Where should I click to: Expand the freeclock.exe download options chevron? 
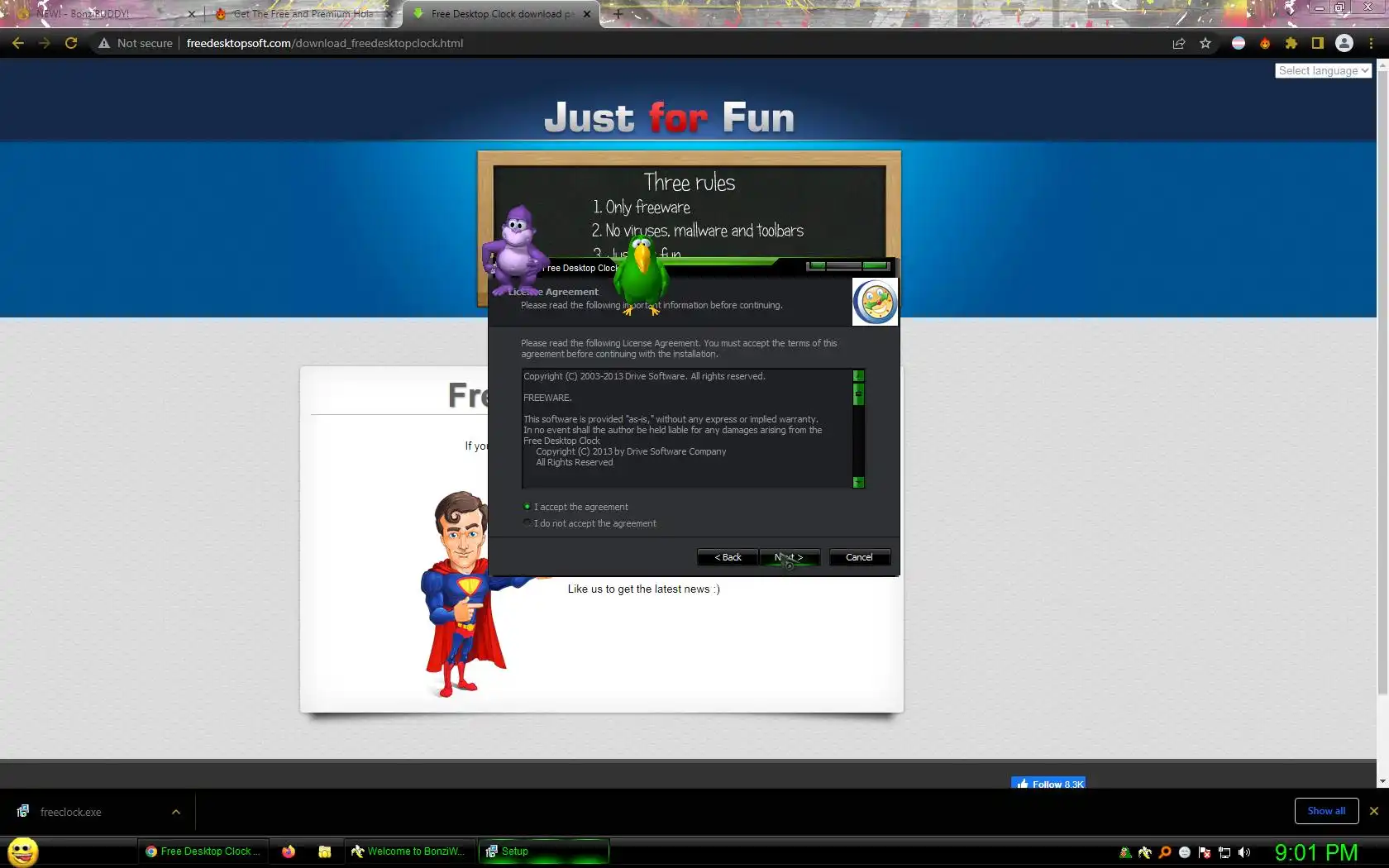pyautogui.click(x=176, y=812)
